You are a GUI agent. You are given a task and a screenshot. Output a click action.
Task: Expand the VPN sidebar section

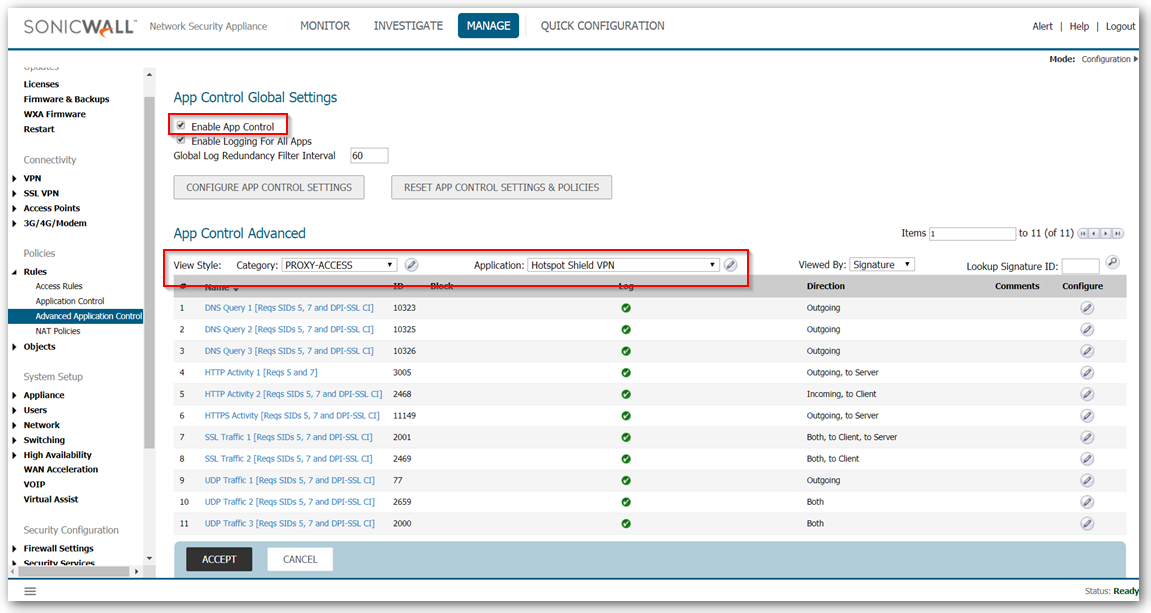pos(15,178)
